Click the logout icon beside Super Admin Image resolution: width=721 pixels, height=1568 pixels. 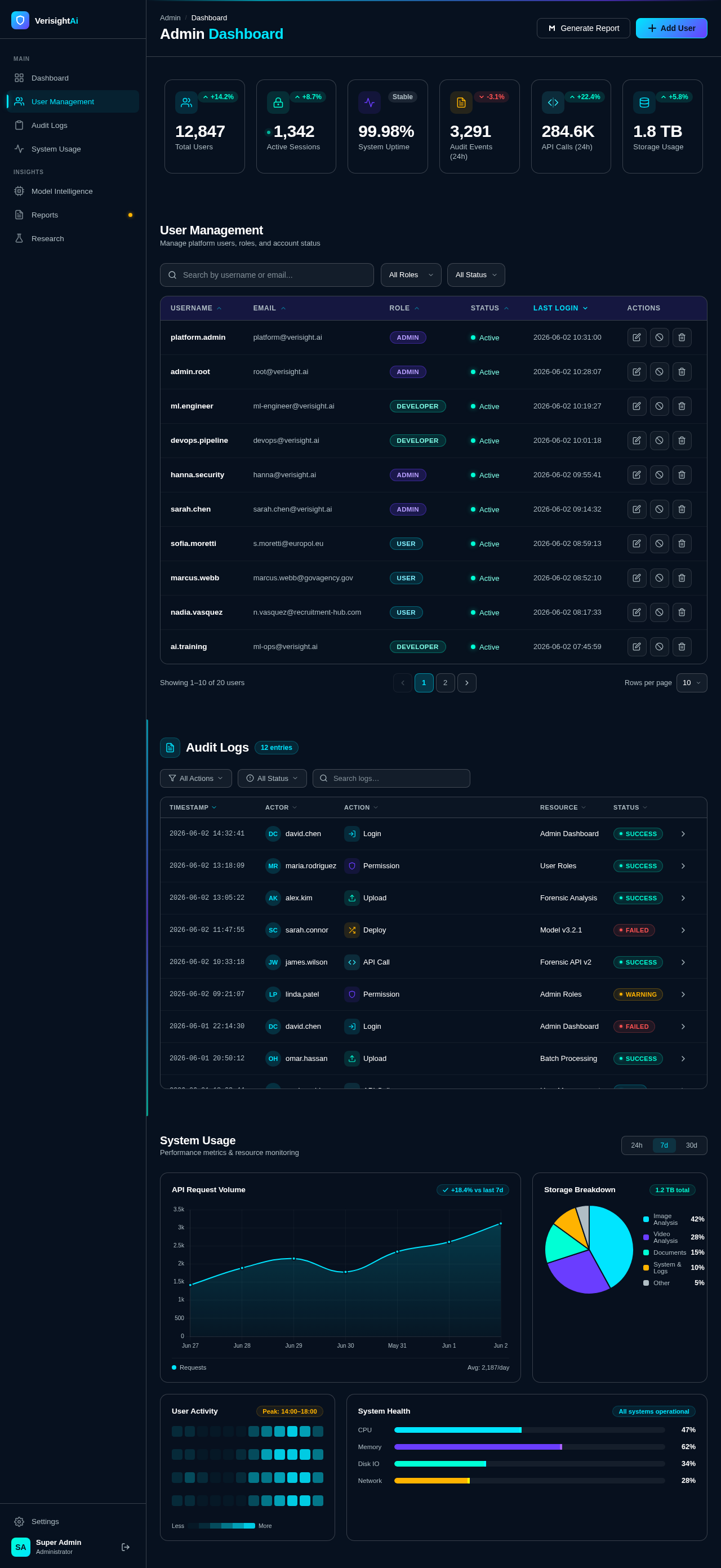[126, 1547]
